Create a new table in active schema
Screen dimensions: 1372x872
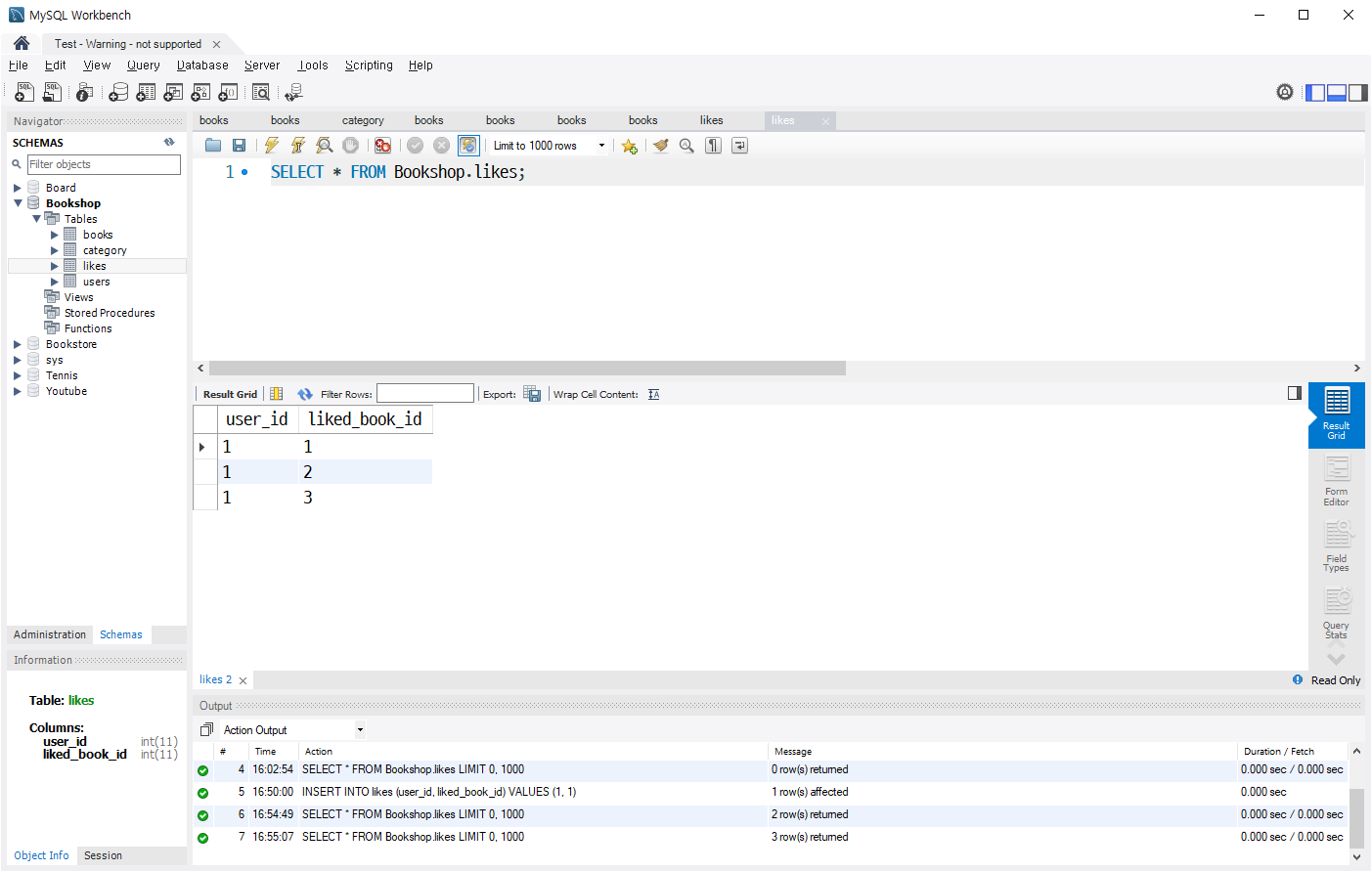coord(146,92)
